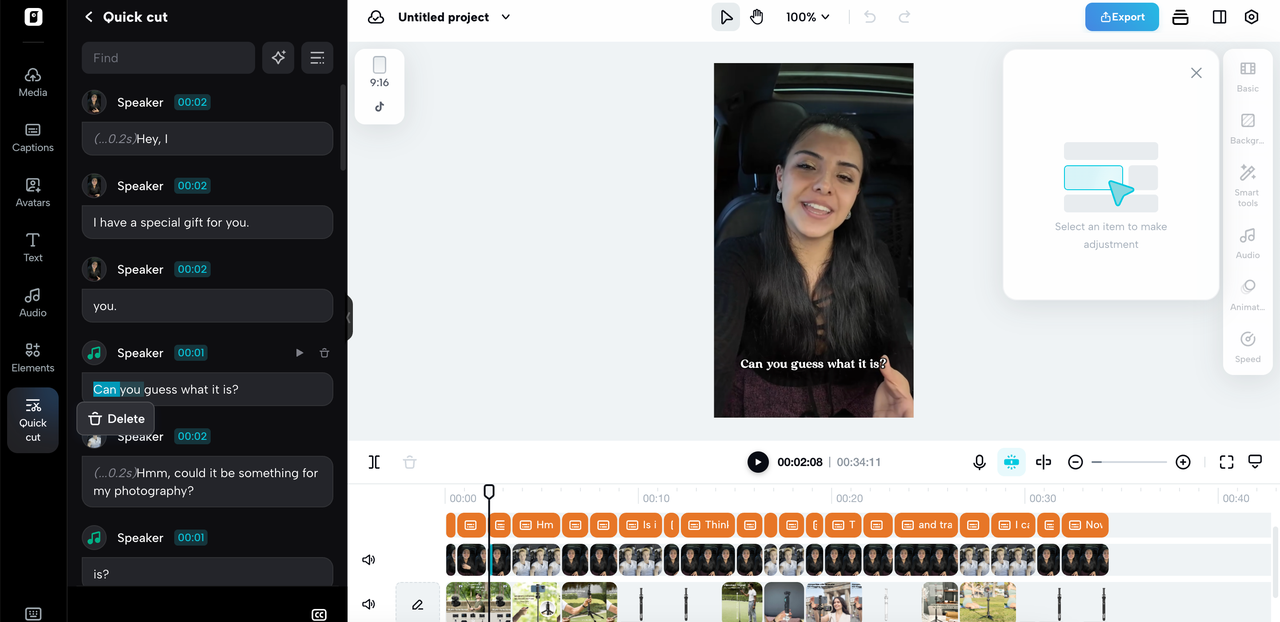This screenshot has height=622, width=1280.
Task: Switch to the Avatars tab
Action: tap(32, 192)
